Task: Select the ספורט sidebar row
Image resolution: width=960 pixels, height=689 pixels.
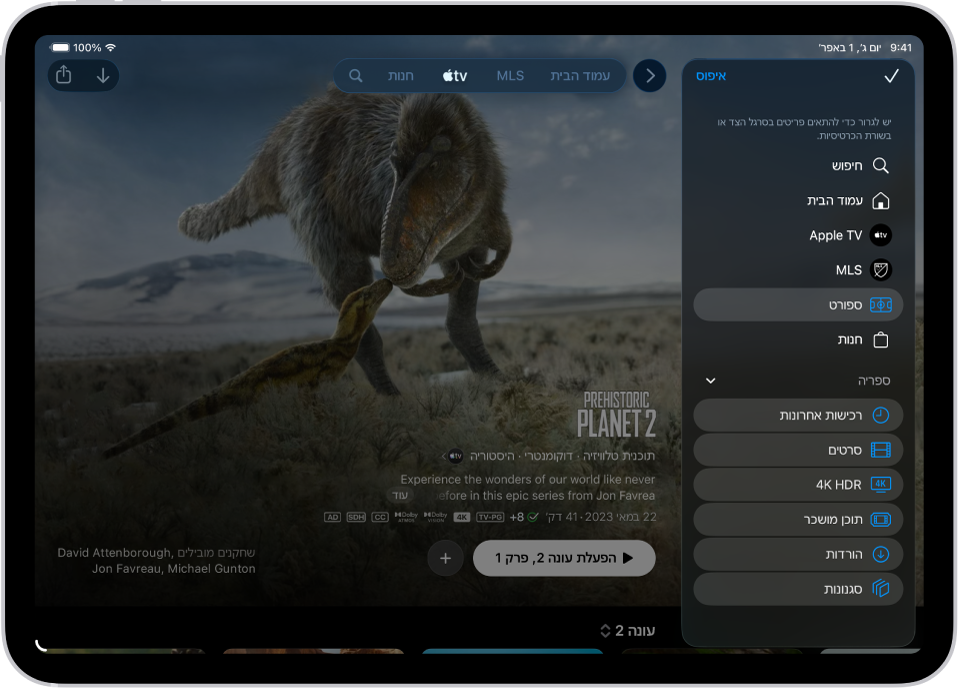Action: (x=798, y=304)
